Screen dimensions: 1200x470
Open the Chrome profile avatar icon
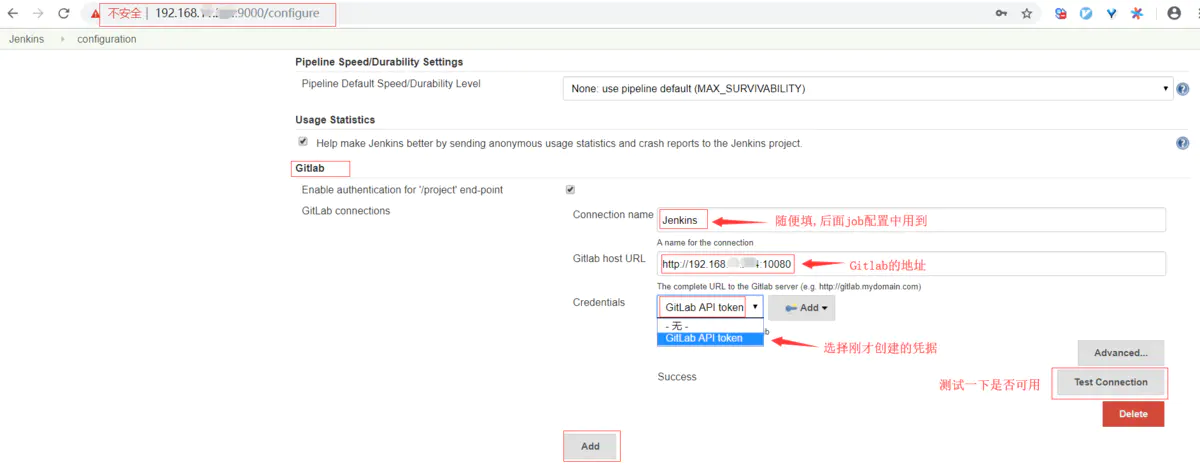[1174, 14]
